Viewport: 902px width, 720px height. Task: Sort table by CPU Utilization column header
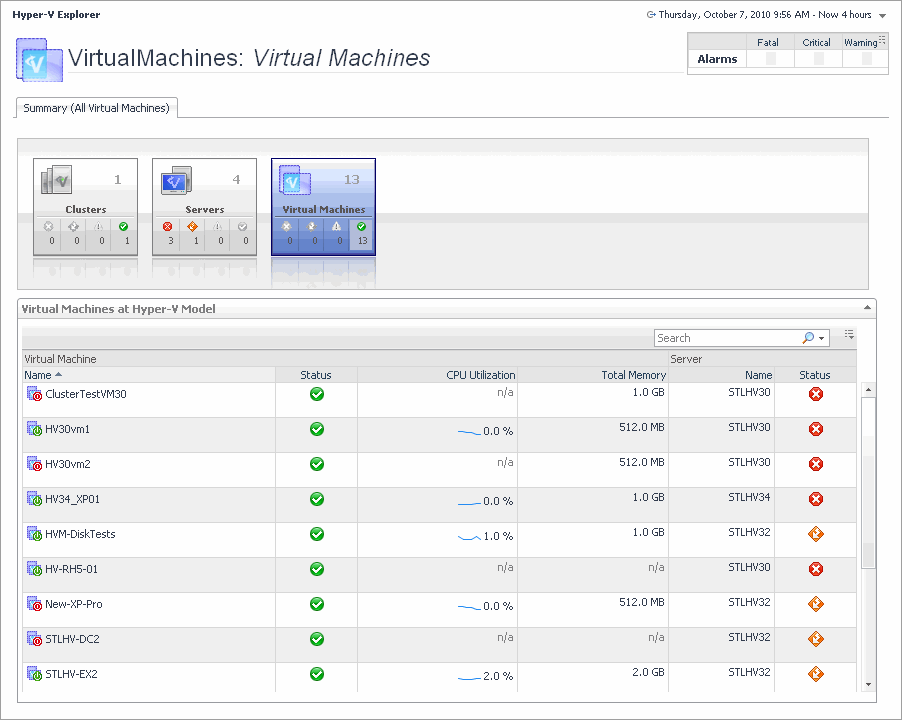(x=480, y=375)
